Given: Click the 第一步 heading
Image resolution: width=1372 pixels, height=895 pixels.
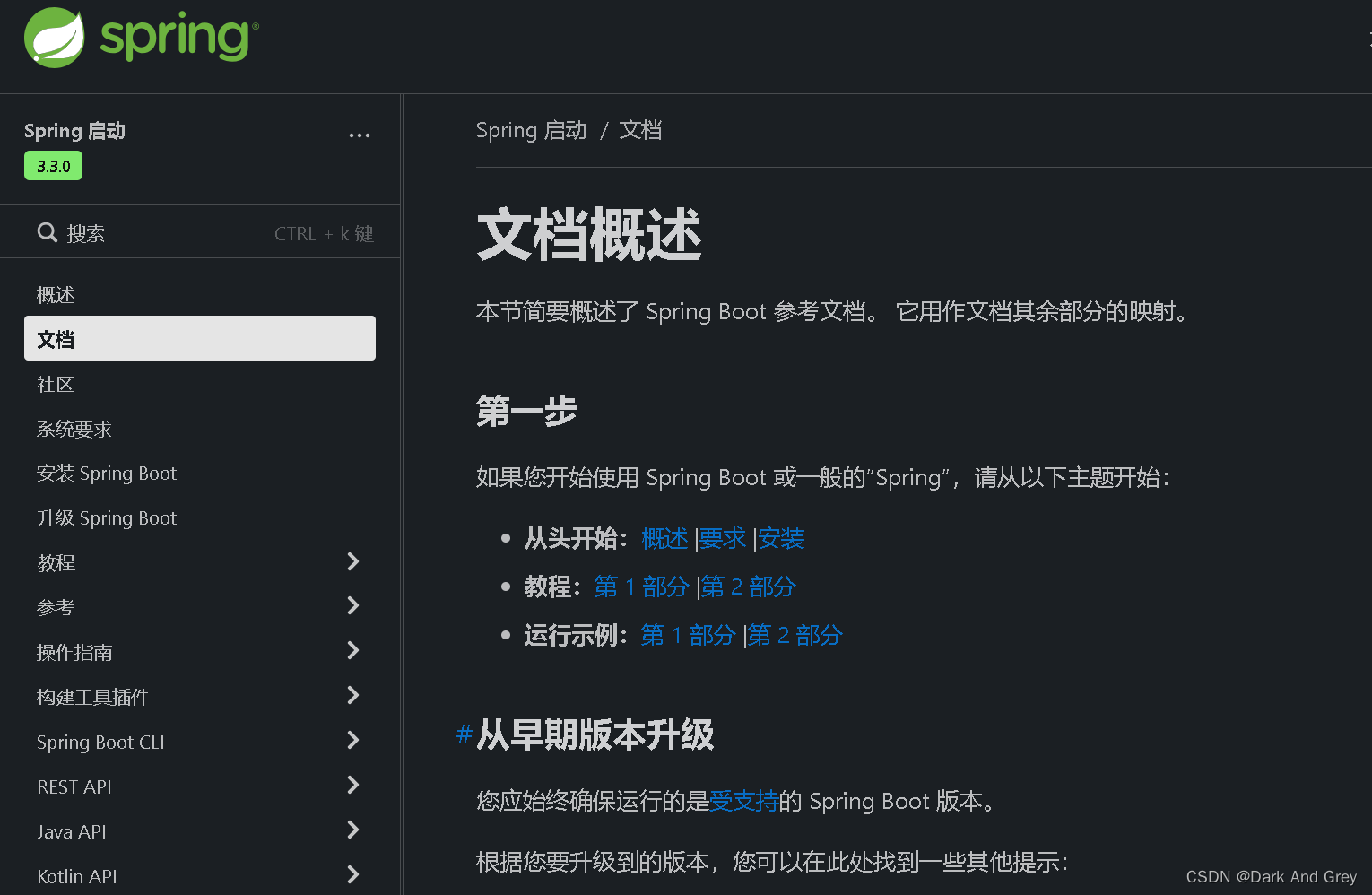Looking at the screenshot, I should coord(527,413).
